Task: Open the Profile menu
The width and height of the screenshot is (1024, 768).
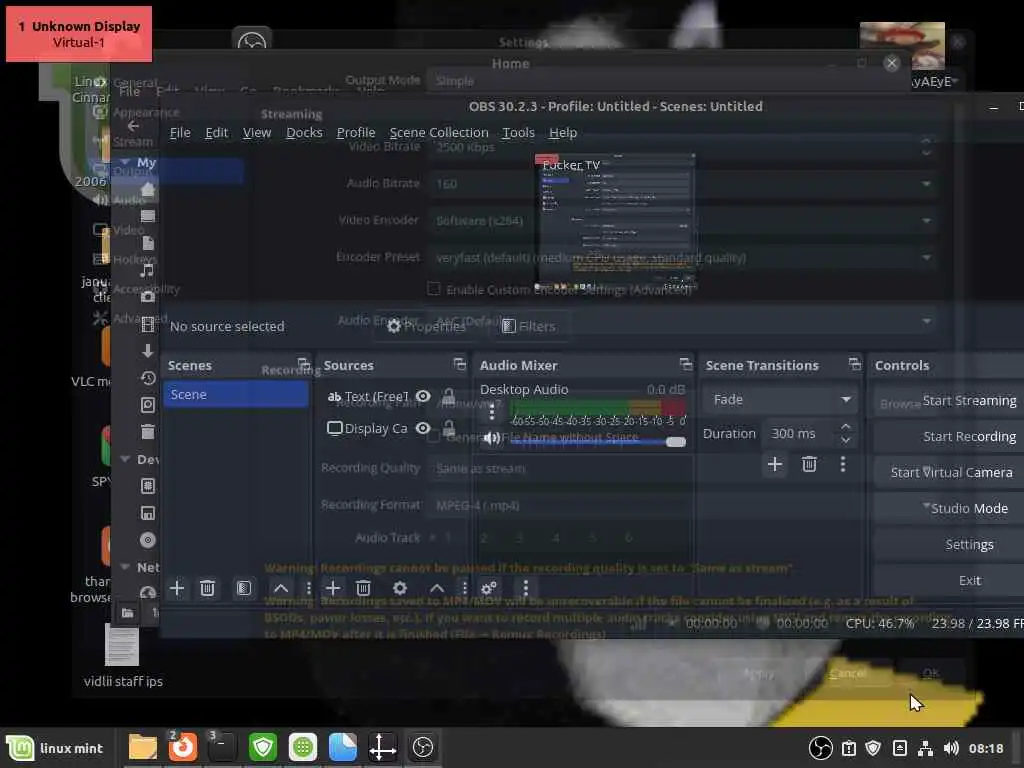Action: pyautogui.click(x=356, y=133)
